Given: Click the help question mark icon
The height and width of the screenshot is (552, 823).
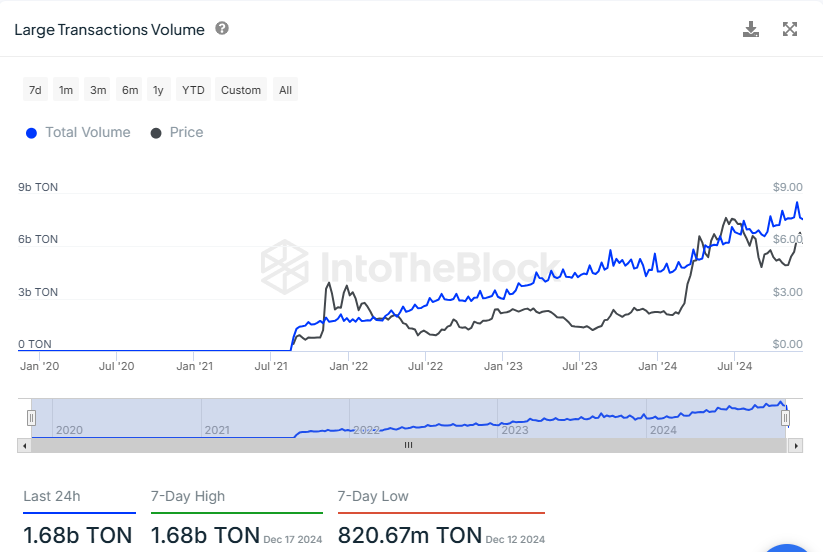Looking at the screenshot, I should (x=222, y=29).
